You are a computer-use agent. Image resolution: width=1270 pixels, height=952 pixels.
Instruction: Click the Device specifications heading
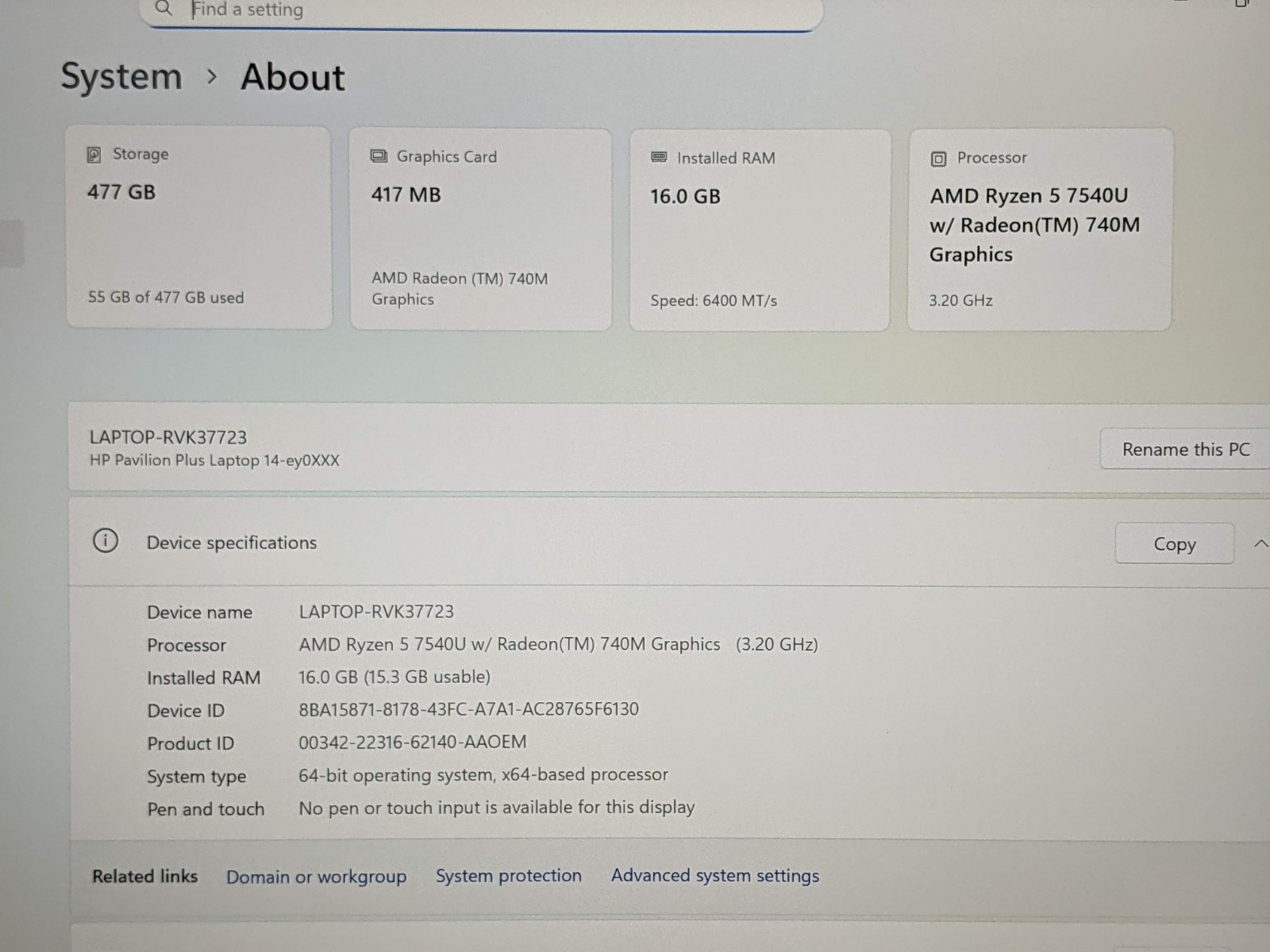[x=232, y=543]
